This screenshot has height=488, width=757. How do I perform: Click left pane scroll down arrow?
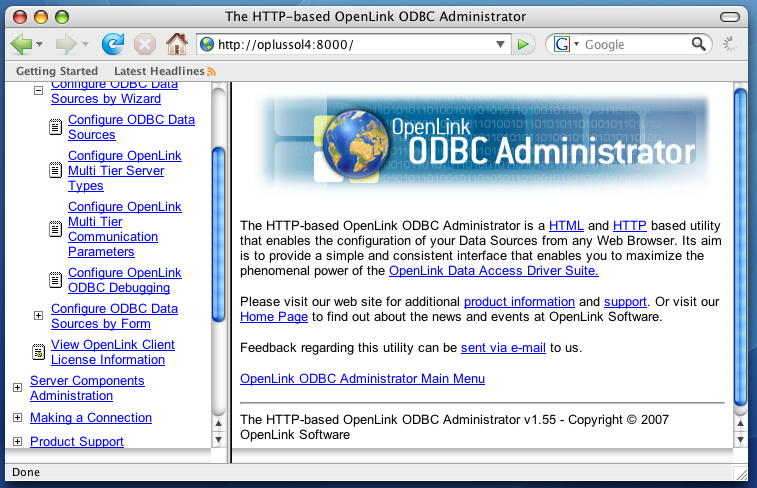219,440
